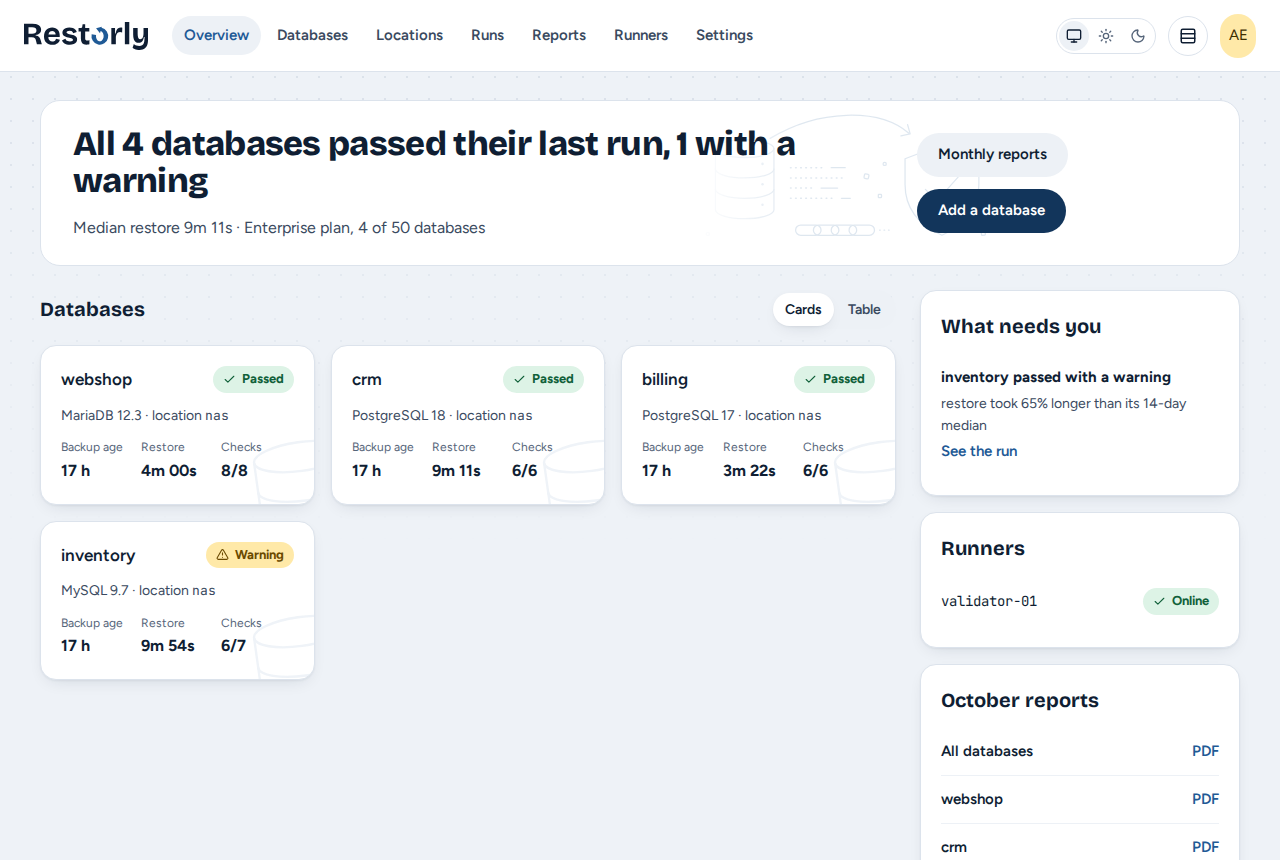The image size is (1280, 860).
Task: Go to Databases in navigation
Action: 312,35
